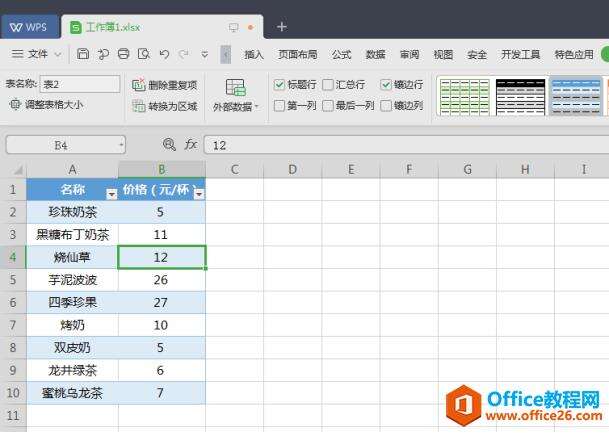Image resolution: width=609 pixels, height=433 pixels.
Task: Check the 汇总行 checkbox
Action: pyautogui.click(x=328, y=85)
